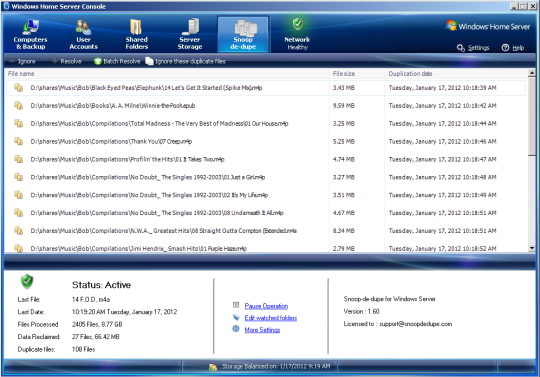Open the Server Storage tab
The height and width of the screenshot is (377, 540).
coord(190,35)
